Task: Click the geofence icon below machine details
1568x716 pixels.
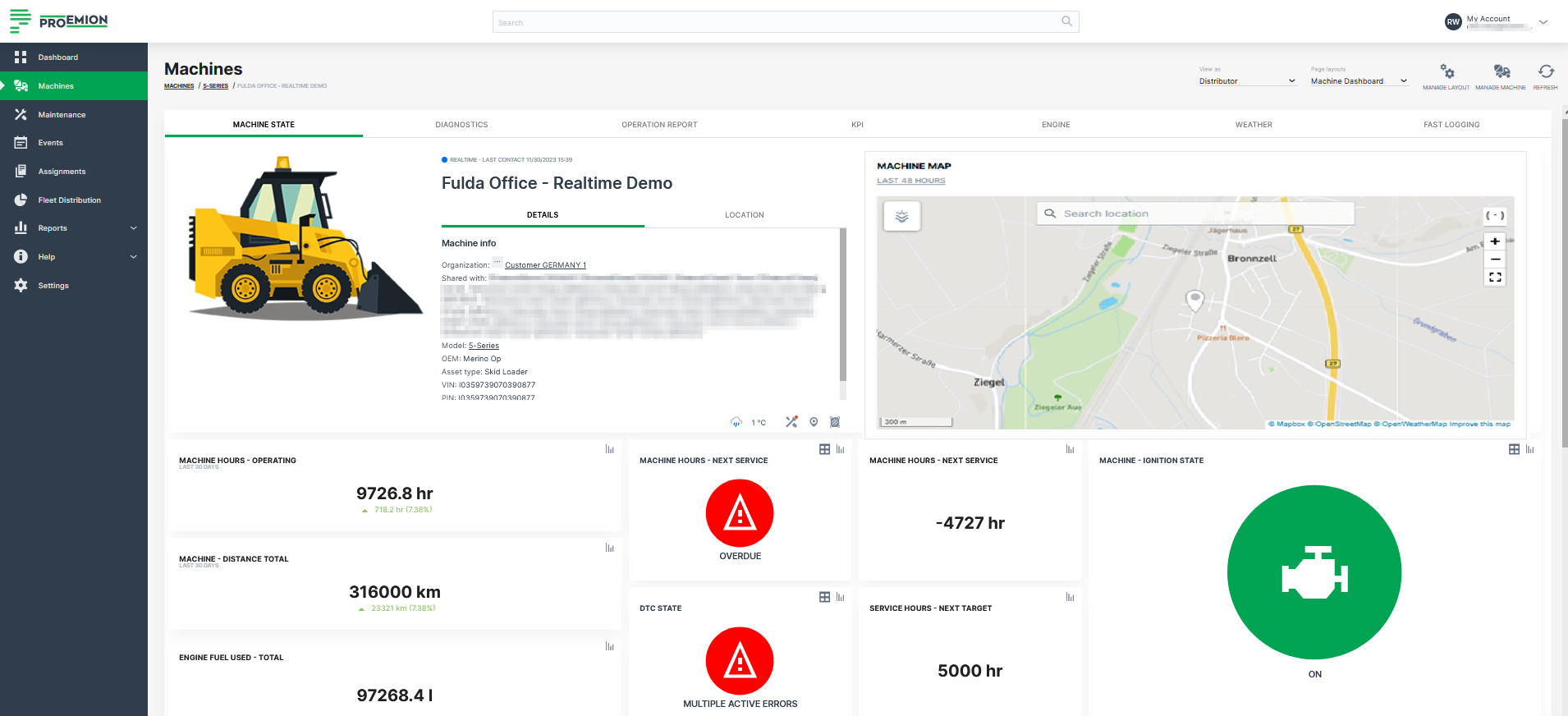Action: click(x=835, y=422)
